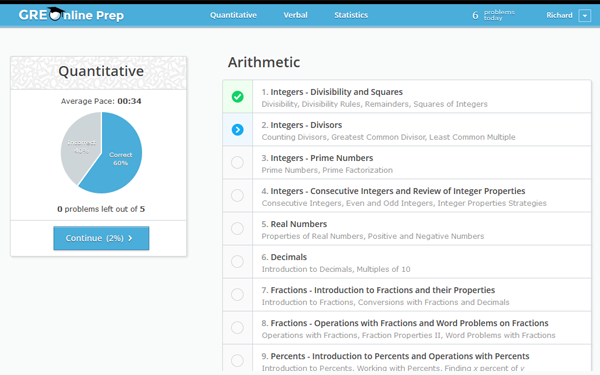Open the Quantitative nav menu
This screenshot has height=375, width=600.
pos(233,15)
